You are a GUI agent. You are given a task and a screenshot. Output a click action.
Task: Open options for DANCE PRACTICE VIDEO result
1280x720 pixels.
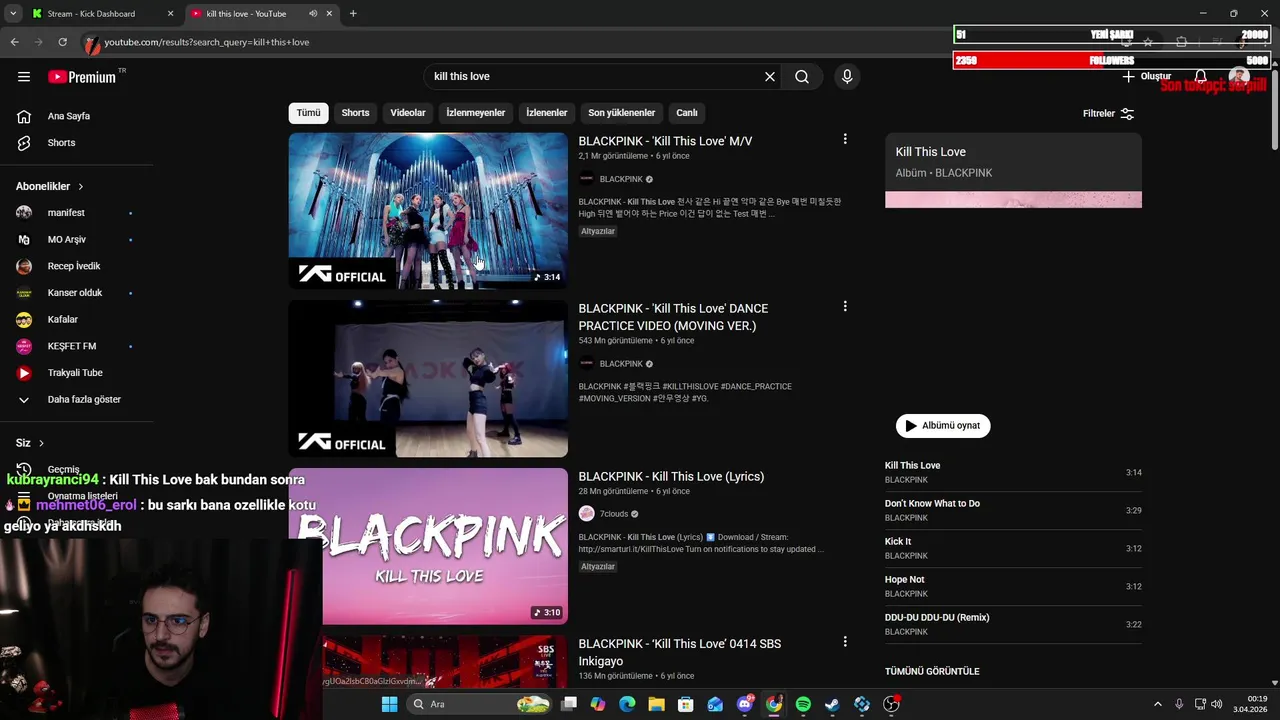(x=845, y=307)
